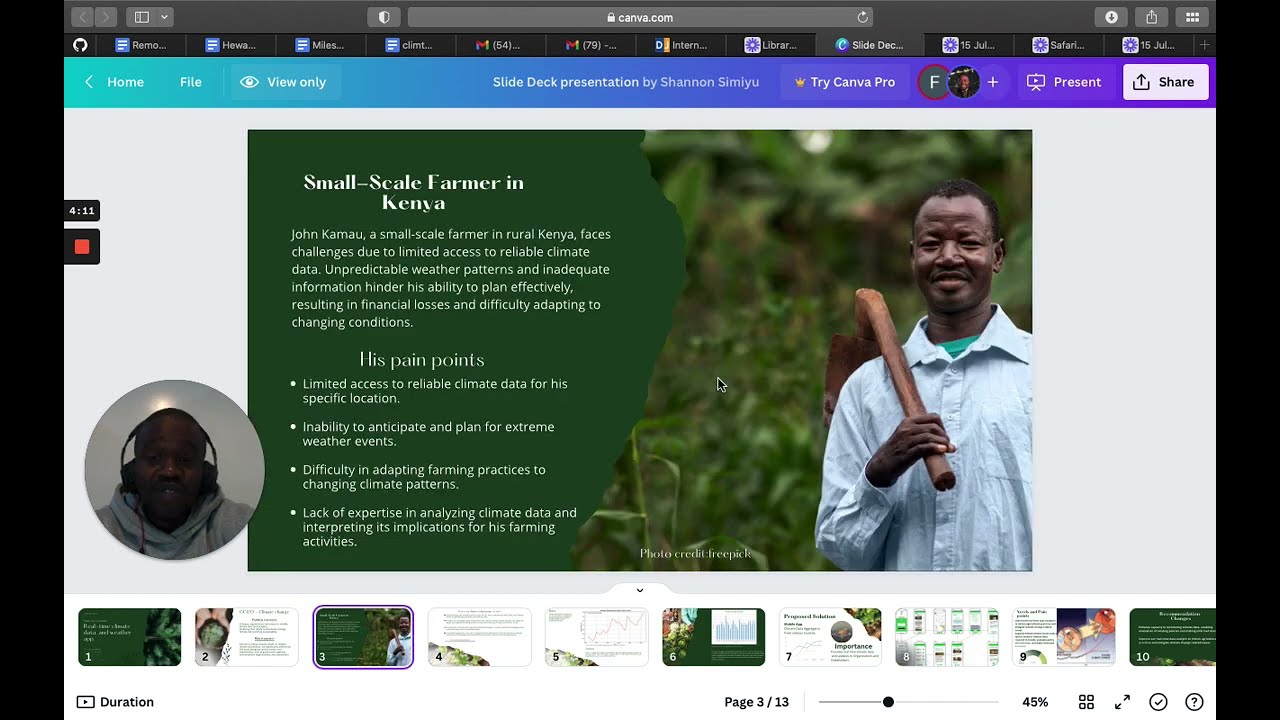Open the help question mark icon
1280x720 pixels.
1194,702
